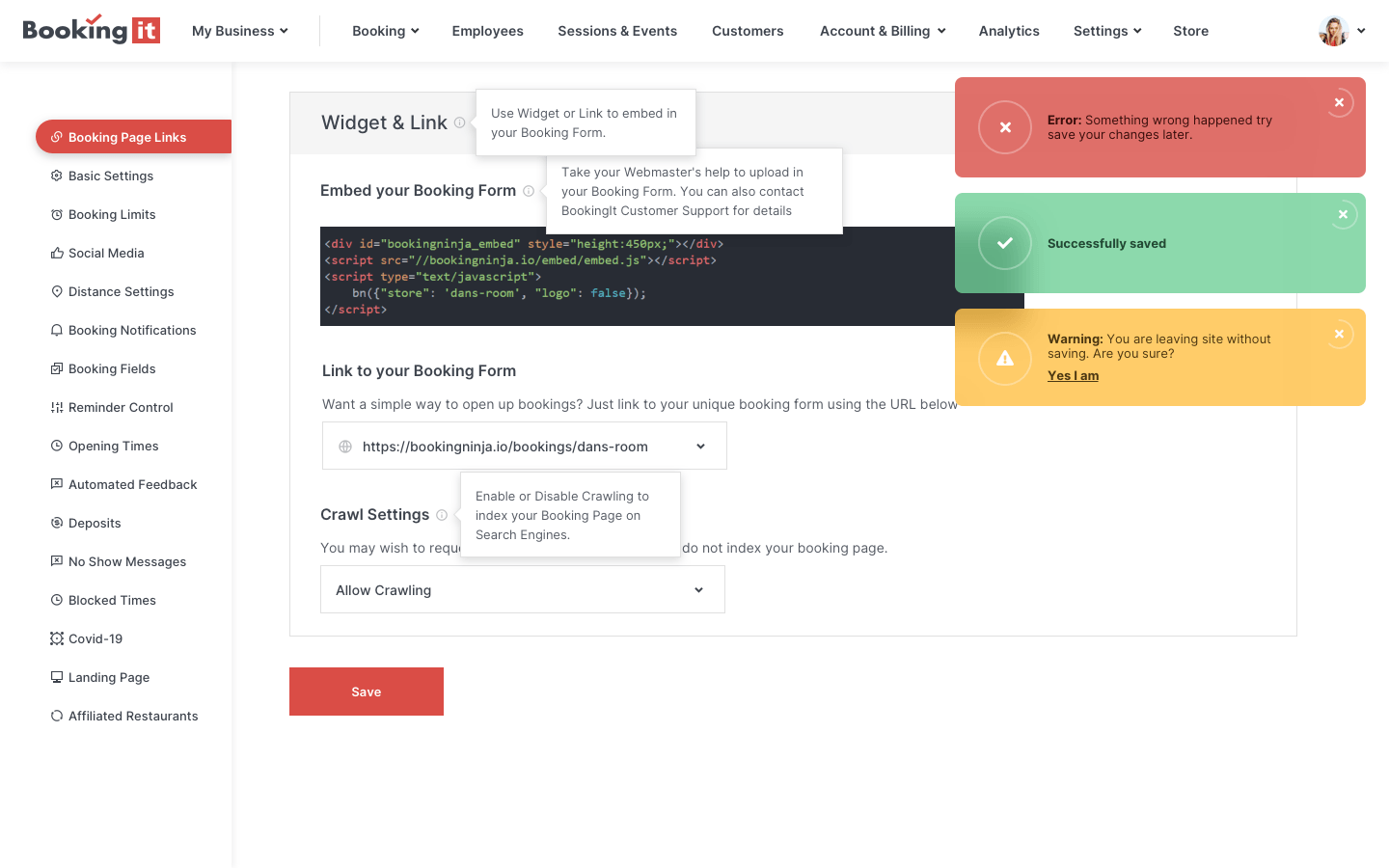The width and height of the screenshot is (1389, 868).
Task: Click Opening Times clock icon
Action: tap(57, 446)
